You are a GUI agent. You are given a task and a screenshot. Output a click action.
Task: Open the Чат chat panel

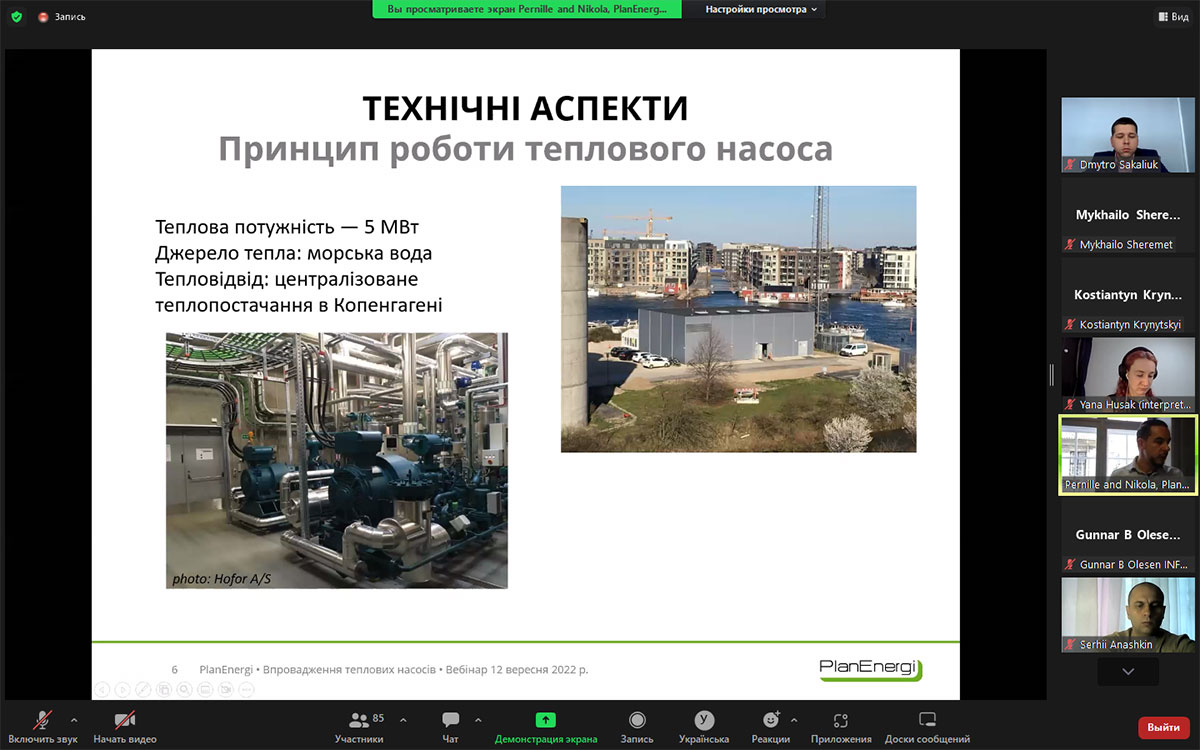pos(450,726)
